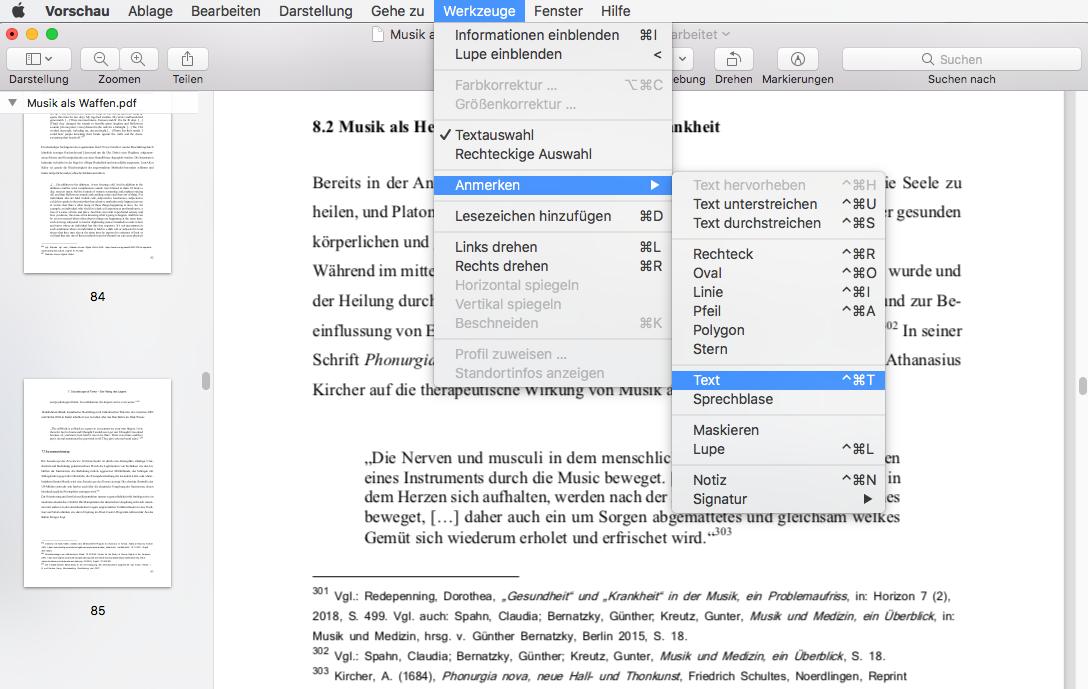The height and width of the screenshot is (689, 1088).
Task: Open the Darstellung view dropdown chevron
Action: point(49,59)
